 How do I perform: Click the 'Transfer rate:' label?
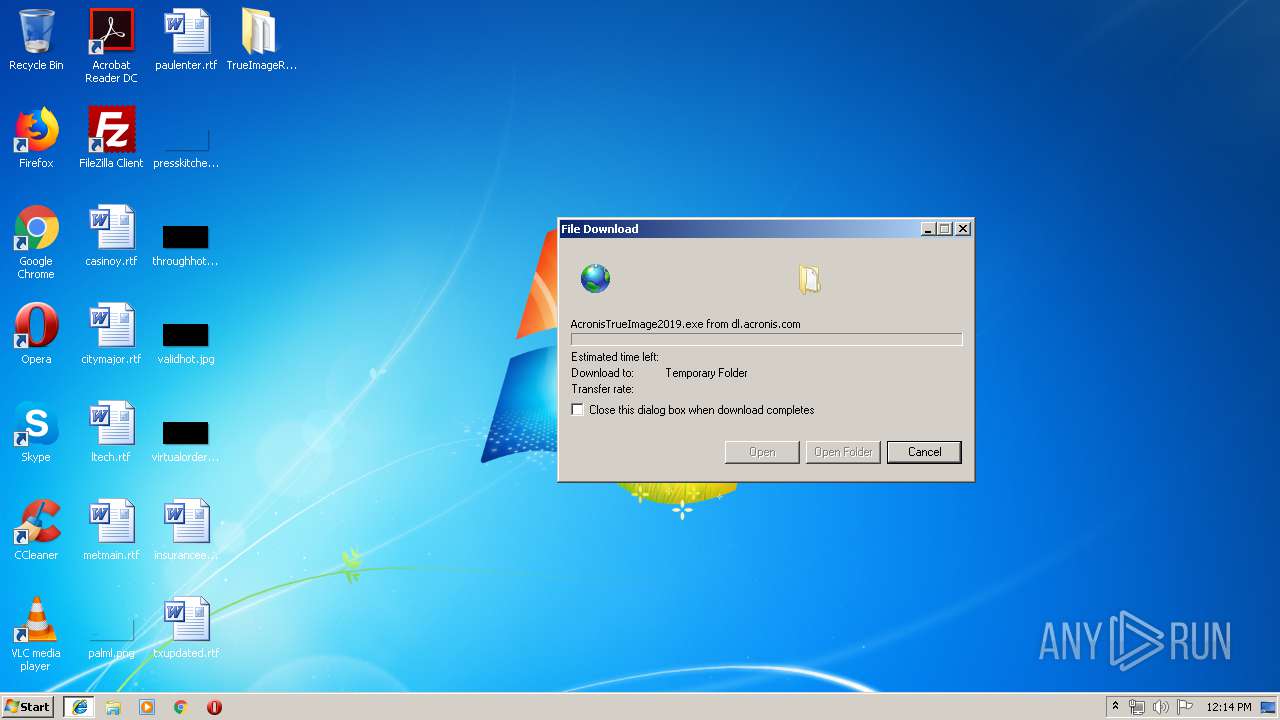(x=602, y=389)
